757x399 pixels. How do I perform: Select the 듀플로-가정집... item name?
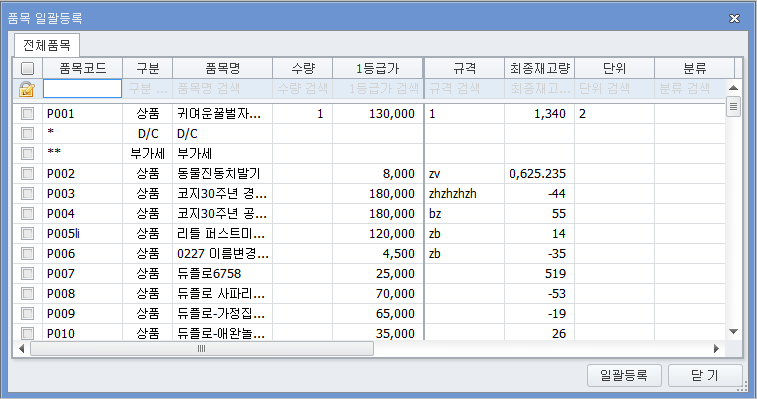click(223, 314)
